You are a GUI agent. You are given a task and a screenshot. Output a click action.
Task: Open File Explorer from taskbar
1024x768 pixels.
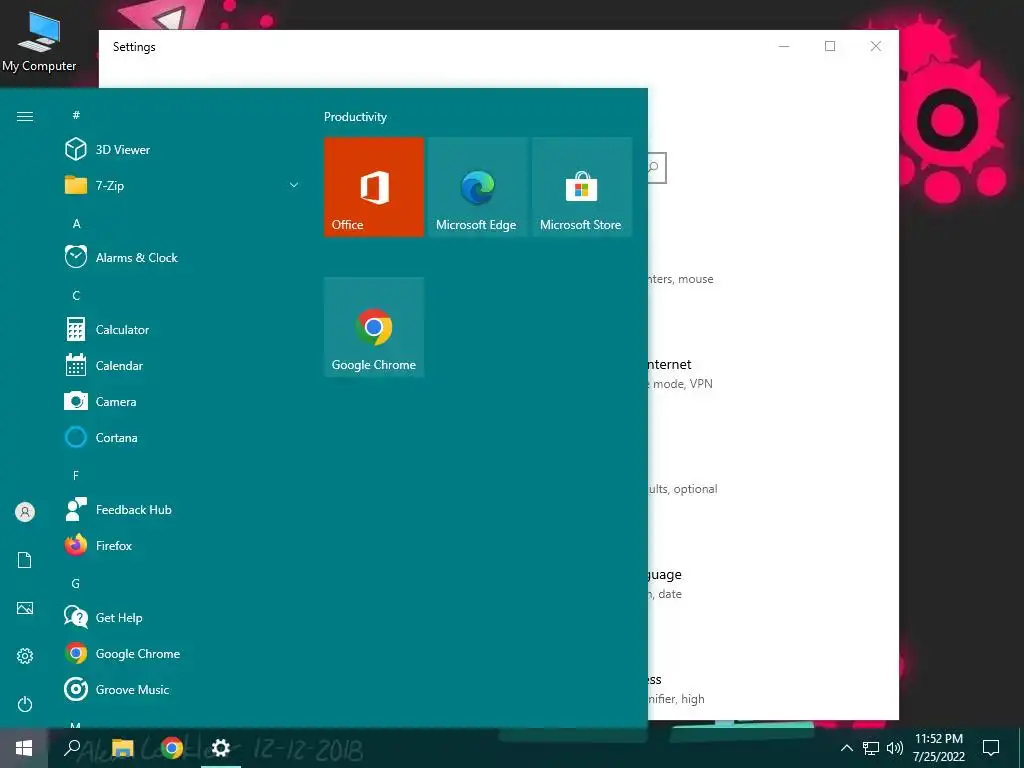(122, 748)
